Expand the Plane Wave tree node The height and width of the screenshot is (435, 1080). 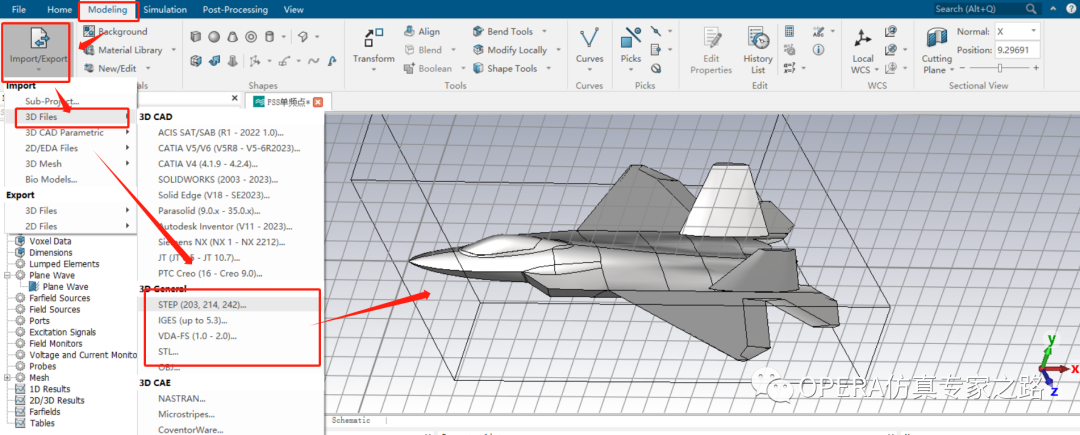[x=8, y=275]
